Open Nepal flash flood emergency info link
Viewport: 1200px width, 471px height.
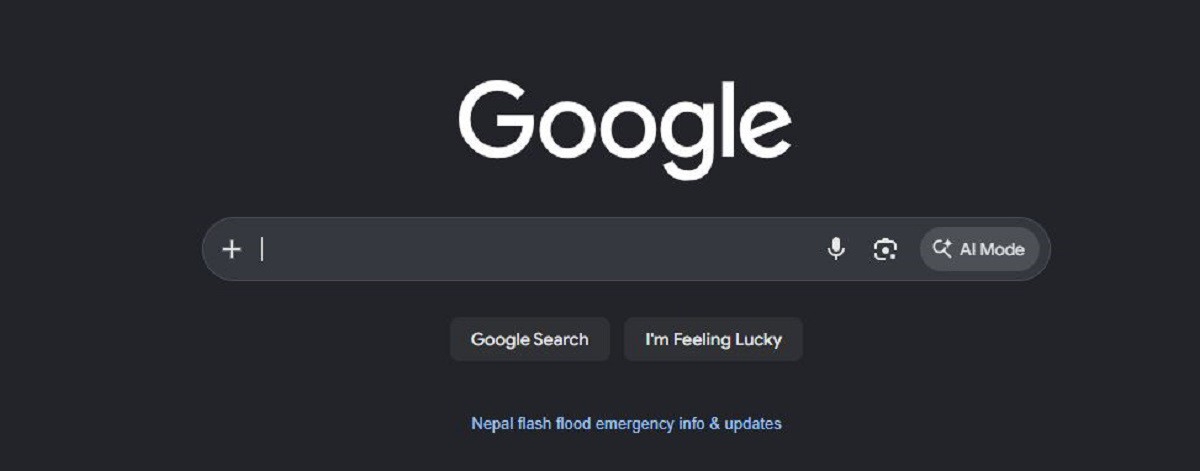coord(626,424)
